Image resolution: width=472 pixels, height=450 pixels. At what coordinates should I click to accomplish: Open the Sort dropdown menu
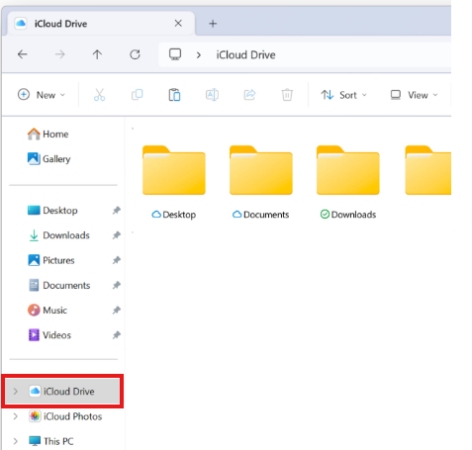(344, 95)
